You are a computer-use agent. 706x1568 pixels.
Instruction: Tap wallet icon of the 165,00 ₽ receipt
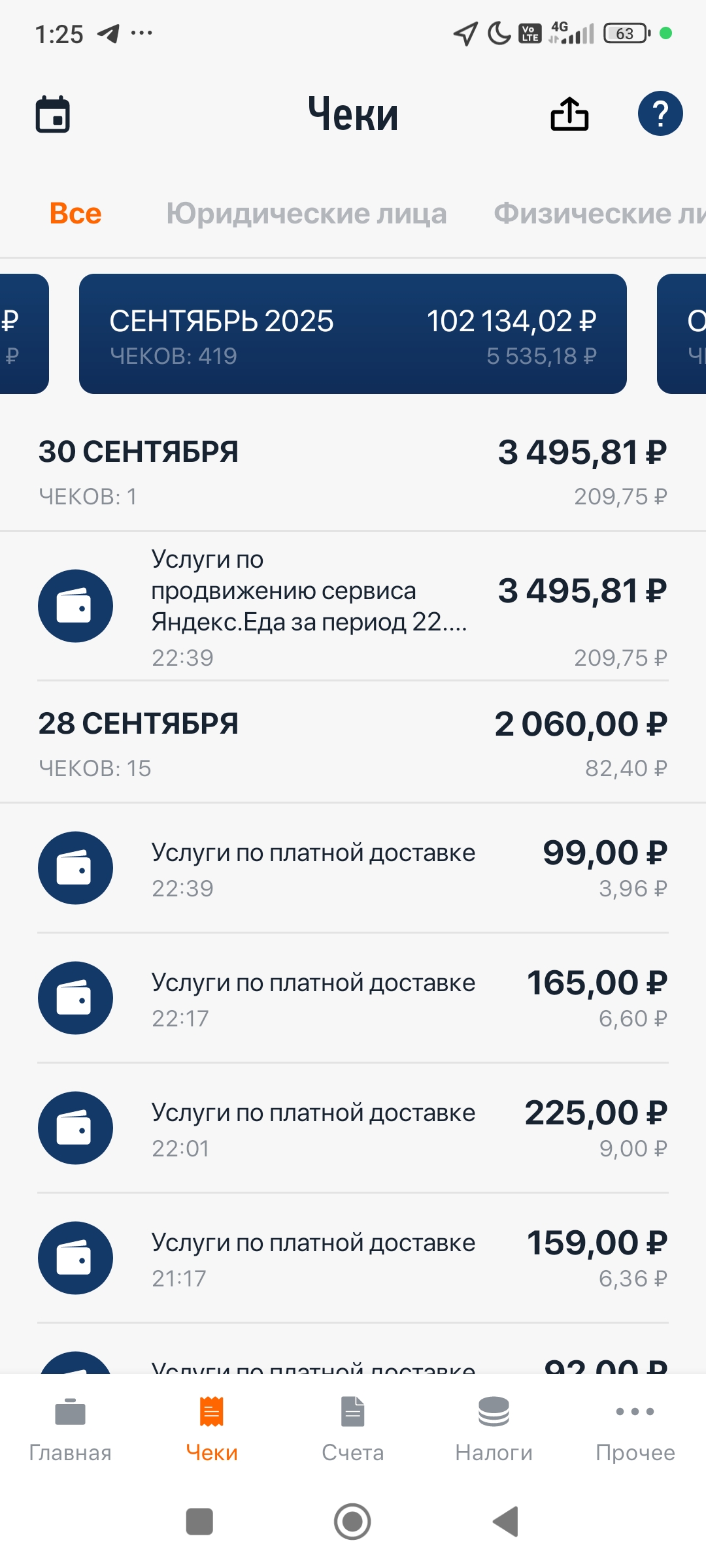(x=75, y=998)
